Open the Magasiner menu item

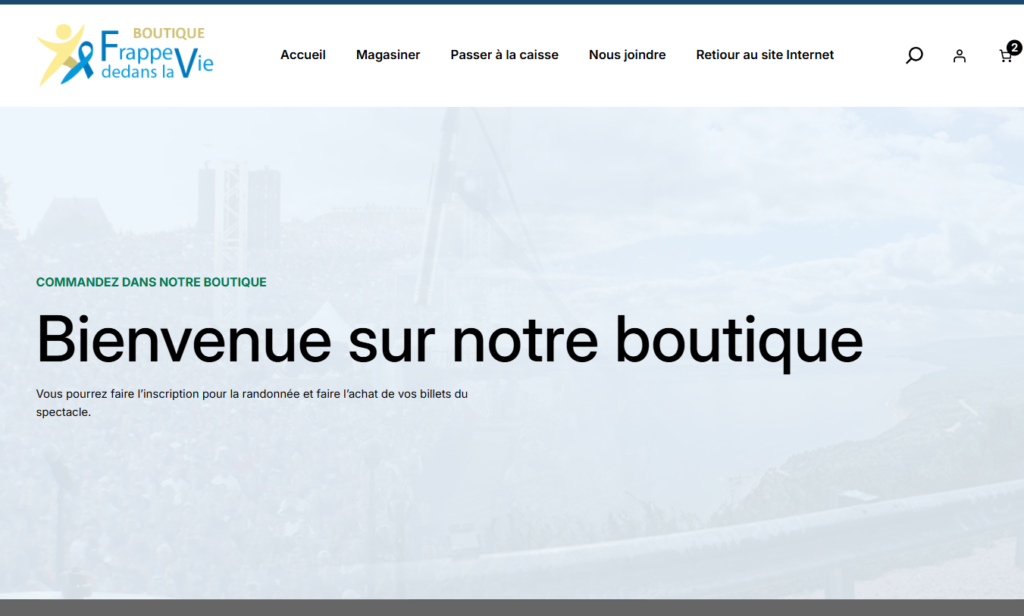tap(388, 55)
